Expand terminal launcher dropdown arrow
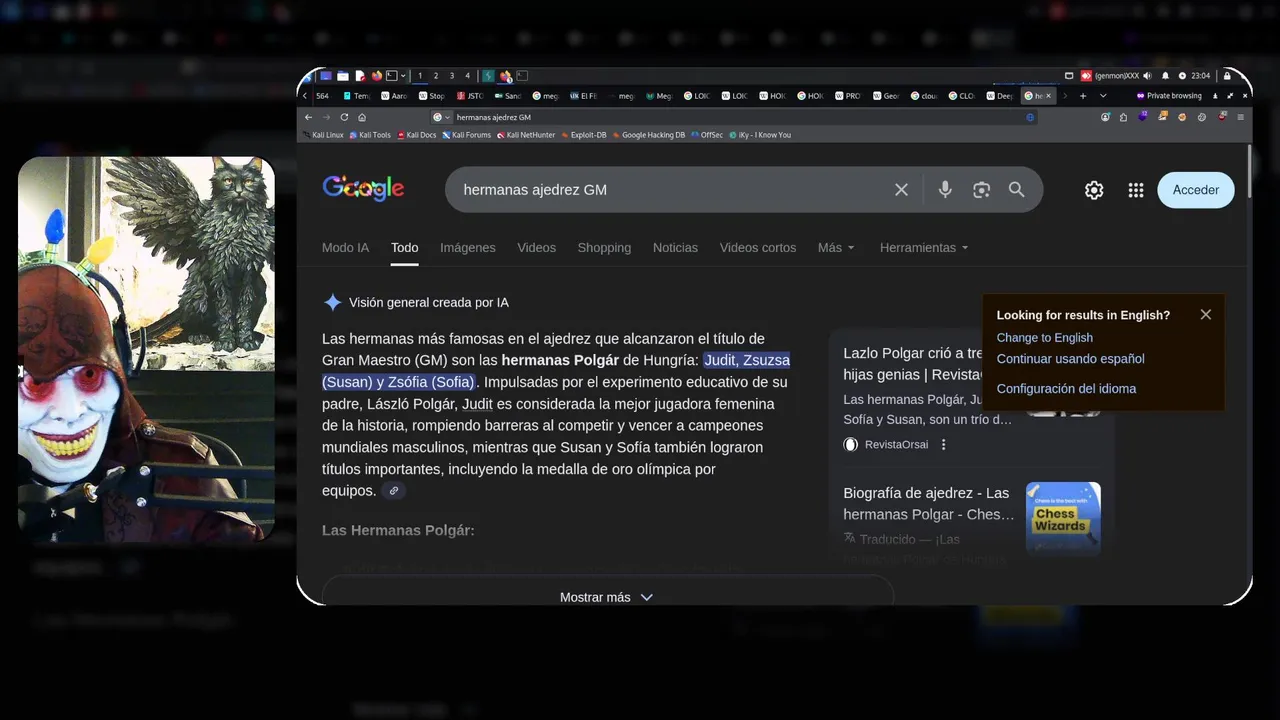 pos(403,76)
